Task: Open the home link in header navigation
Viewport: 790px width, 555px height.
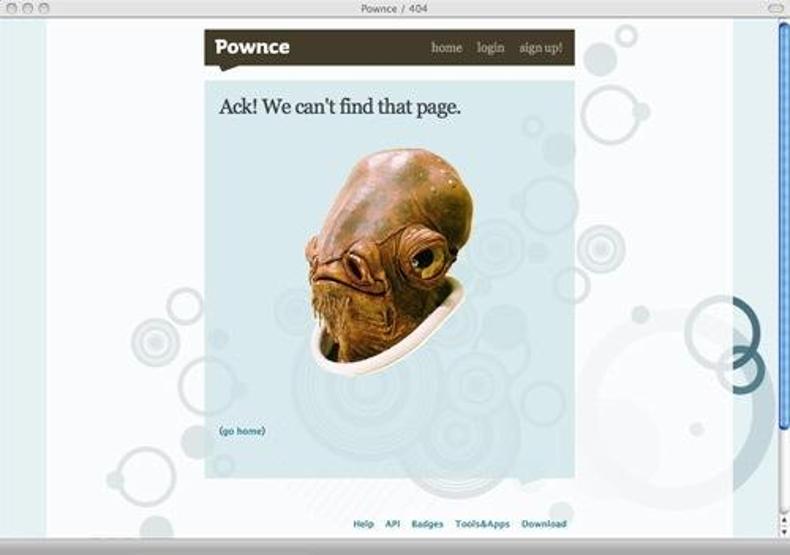Action: click(x=446, y=47)
